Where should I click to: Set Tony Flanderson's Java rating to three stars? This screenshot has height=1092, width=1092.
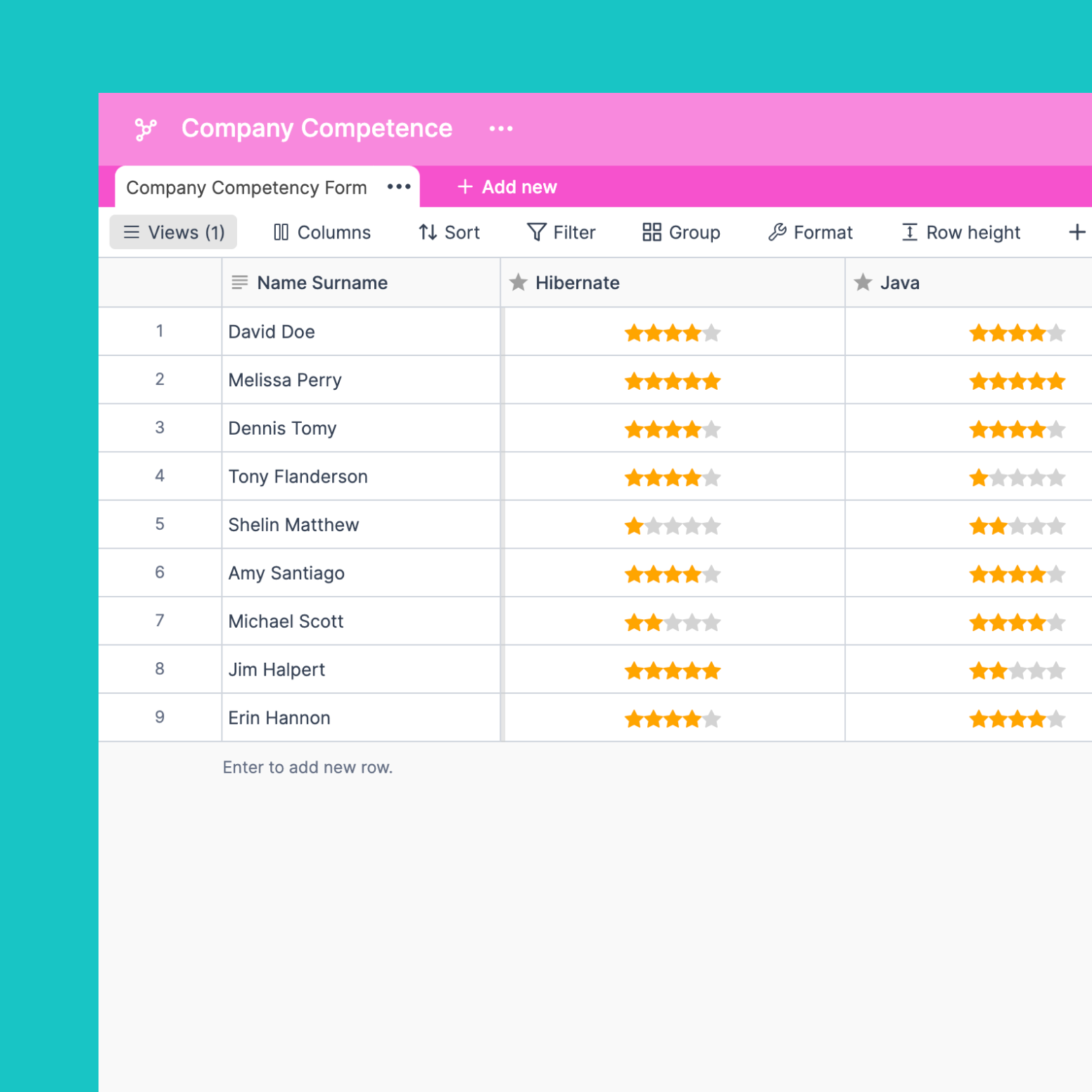tap(1016, 477)
